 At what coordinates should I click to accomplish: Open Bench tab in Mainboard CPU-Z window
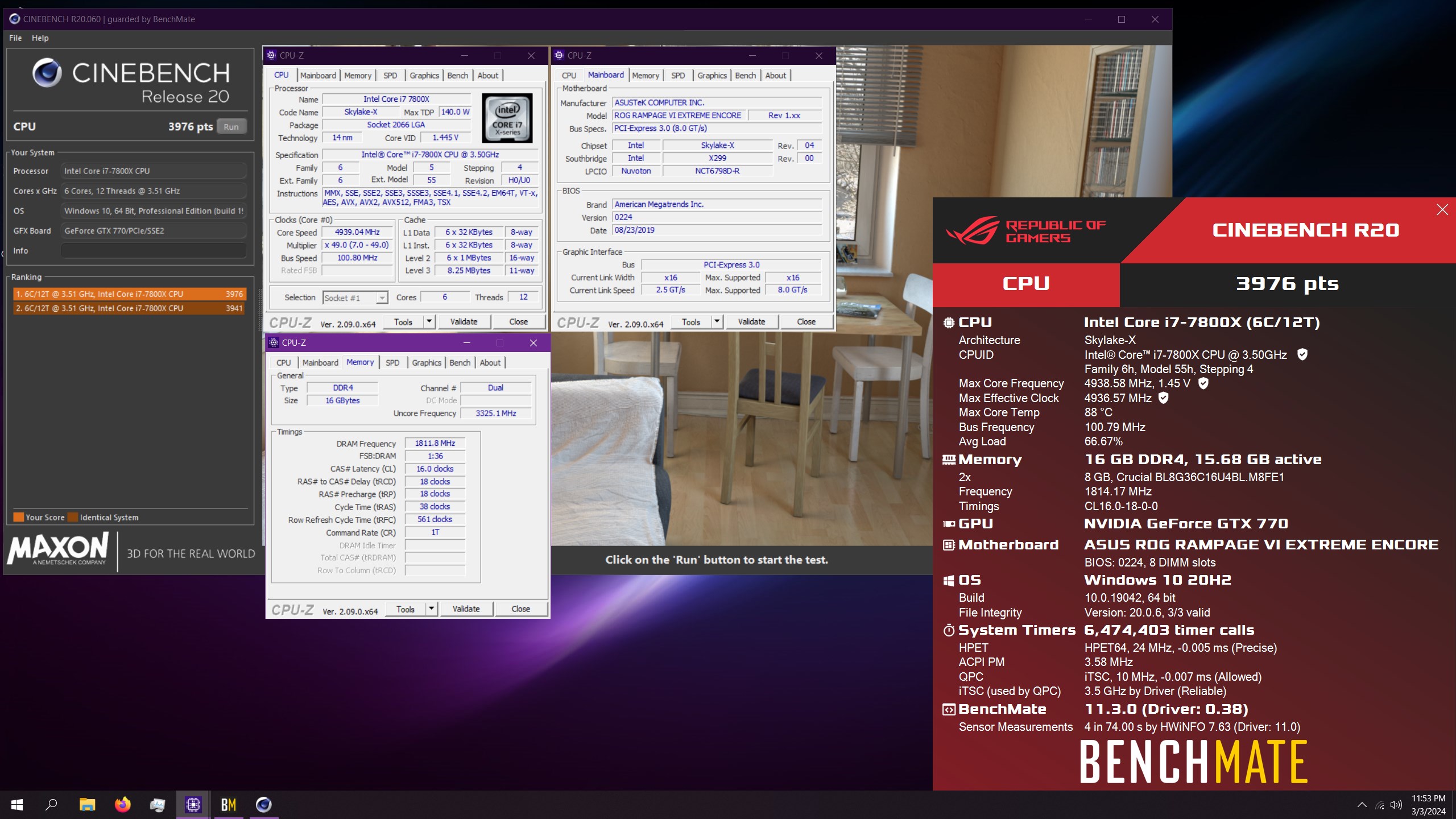pyautogui.click(x=745, y=75)
